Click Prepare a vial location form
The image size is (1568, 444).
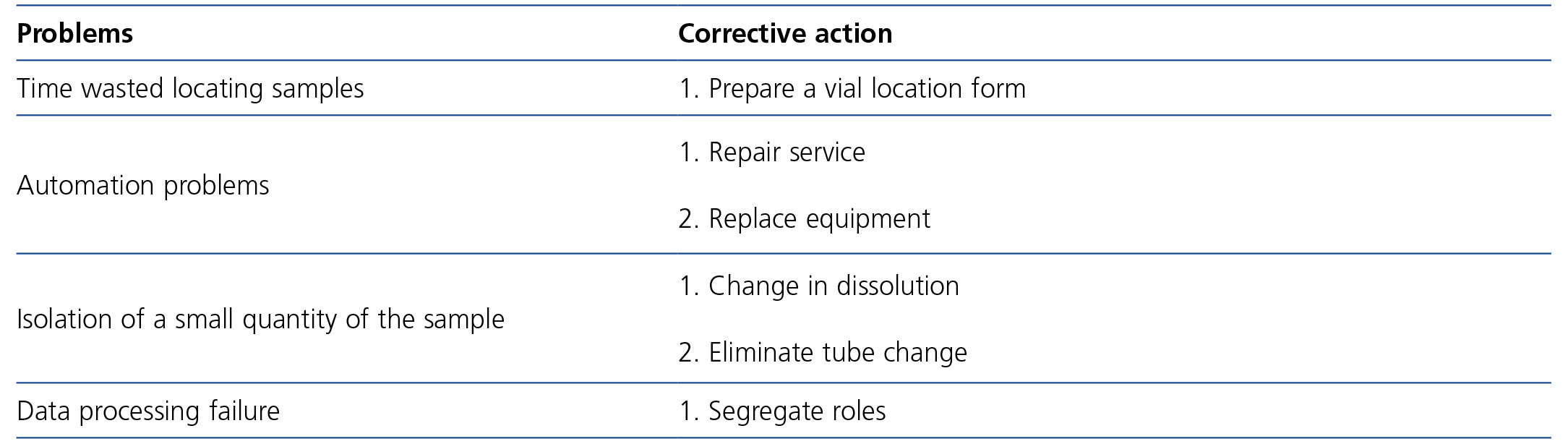(852, 89)
